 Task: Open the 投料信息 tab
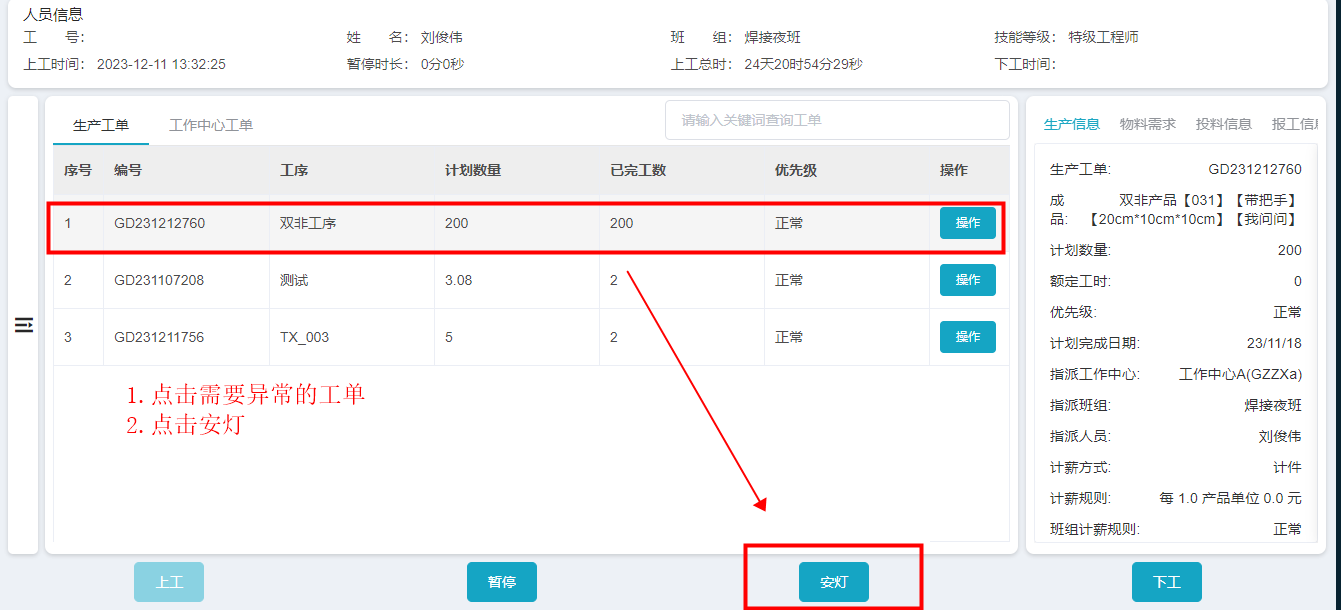(1223, 124)
